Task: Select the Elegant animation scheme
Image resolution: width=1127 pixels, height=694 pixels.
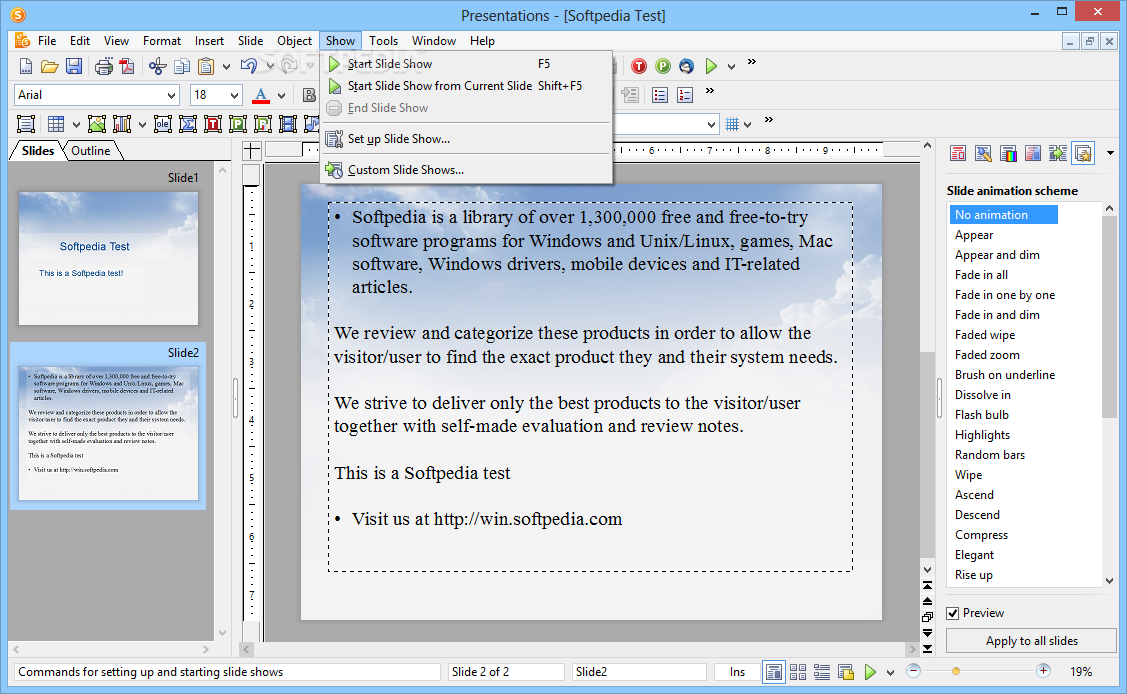Action: tap(975, 555)
